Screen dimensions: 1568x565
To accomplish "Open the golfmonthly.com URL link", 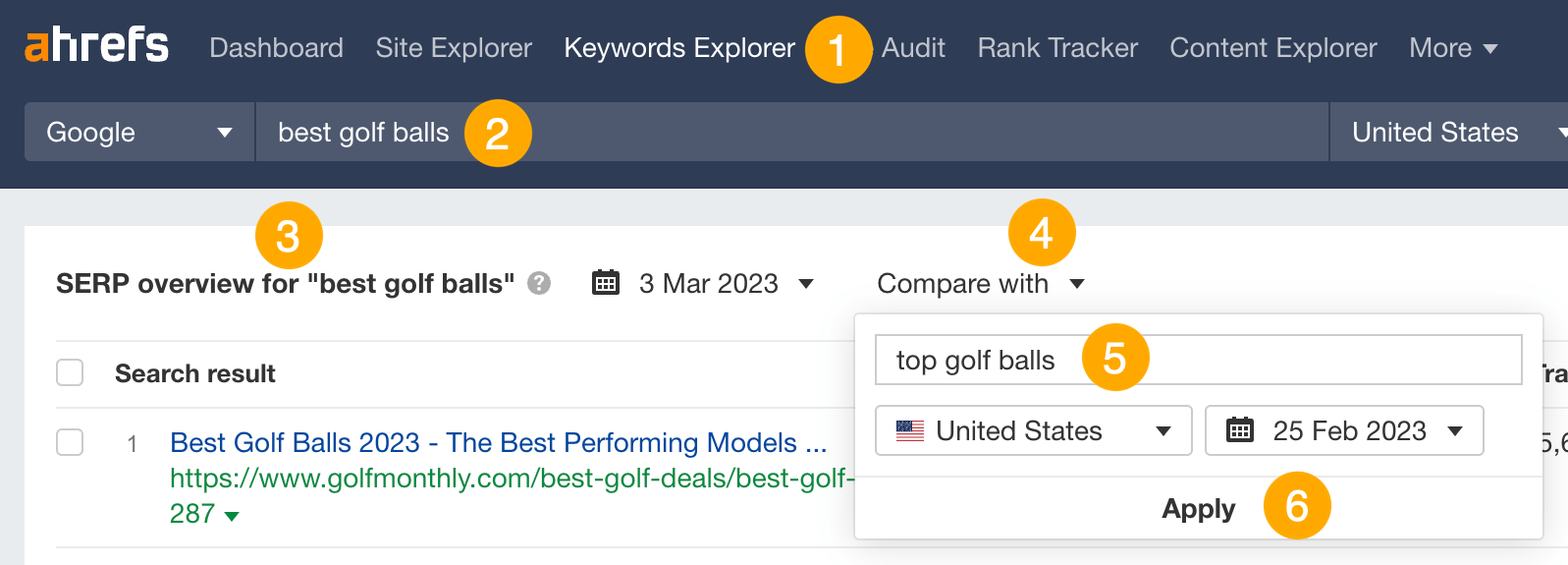I will (513, 478).
